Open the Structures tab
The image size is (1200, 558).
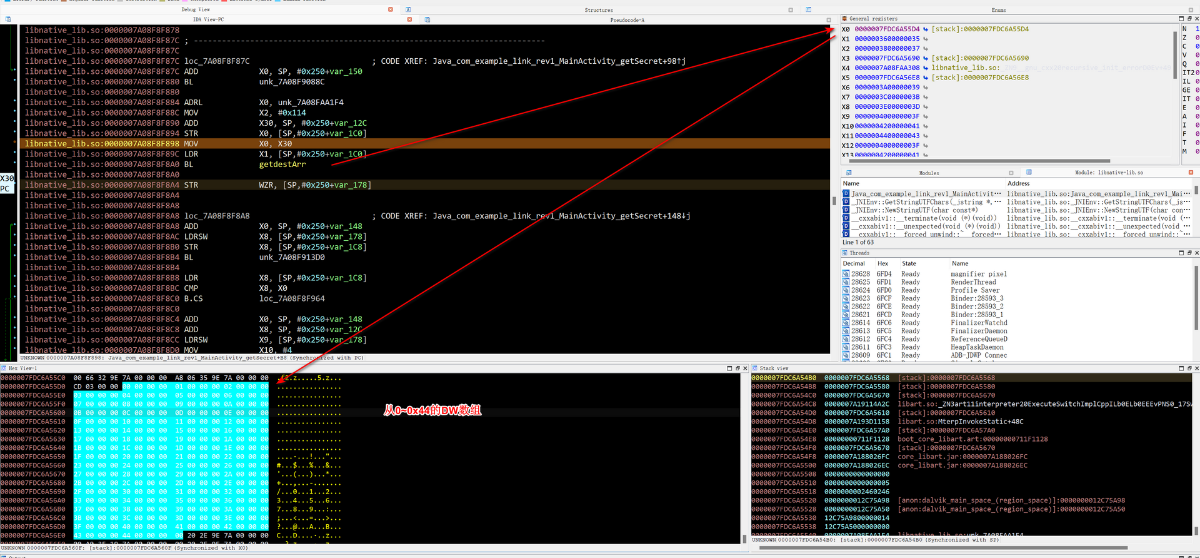tap(599, 9)
